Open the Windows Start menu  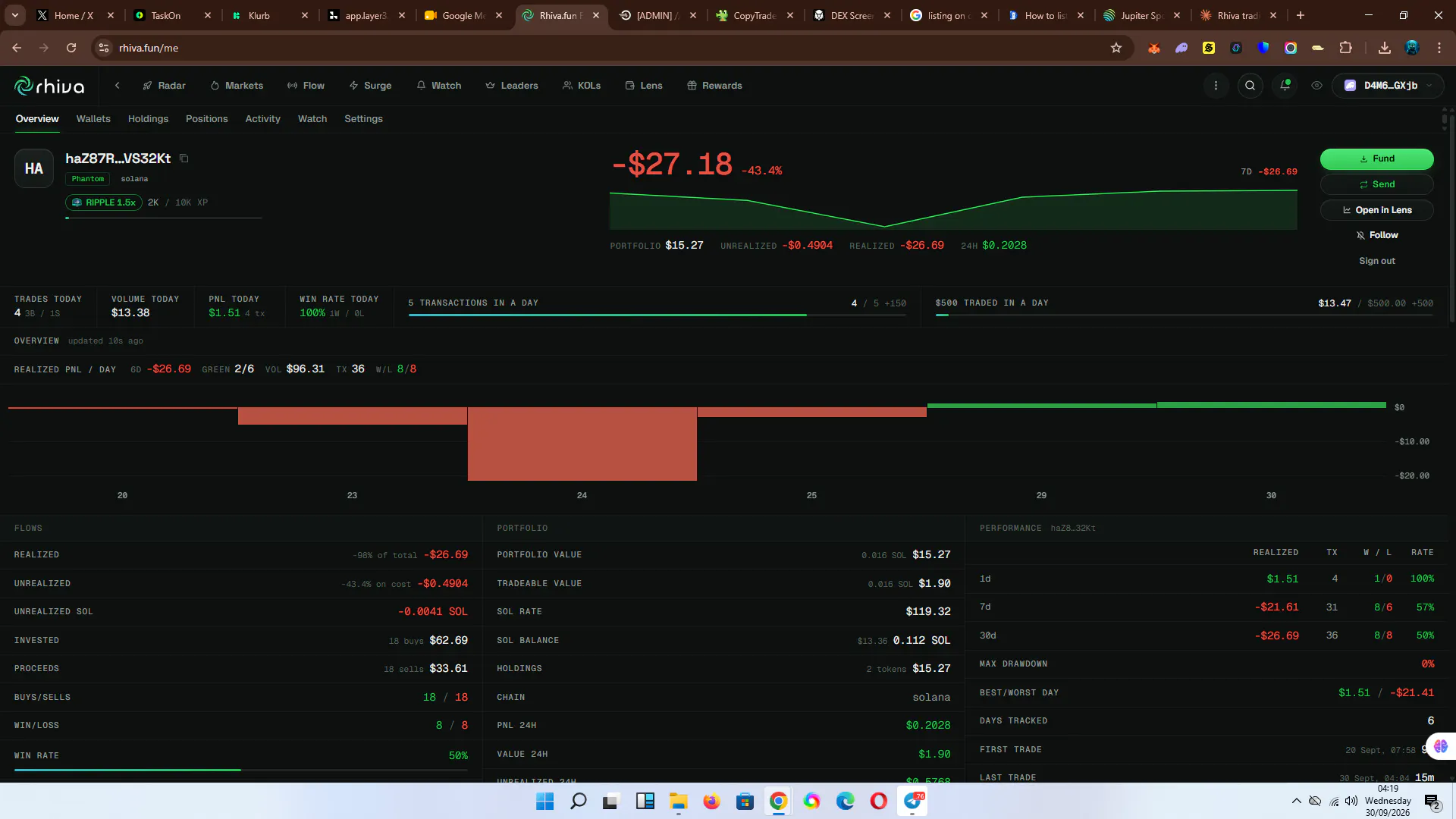pyautogui.click(x=544, y=801)
